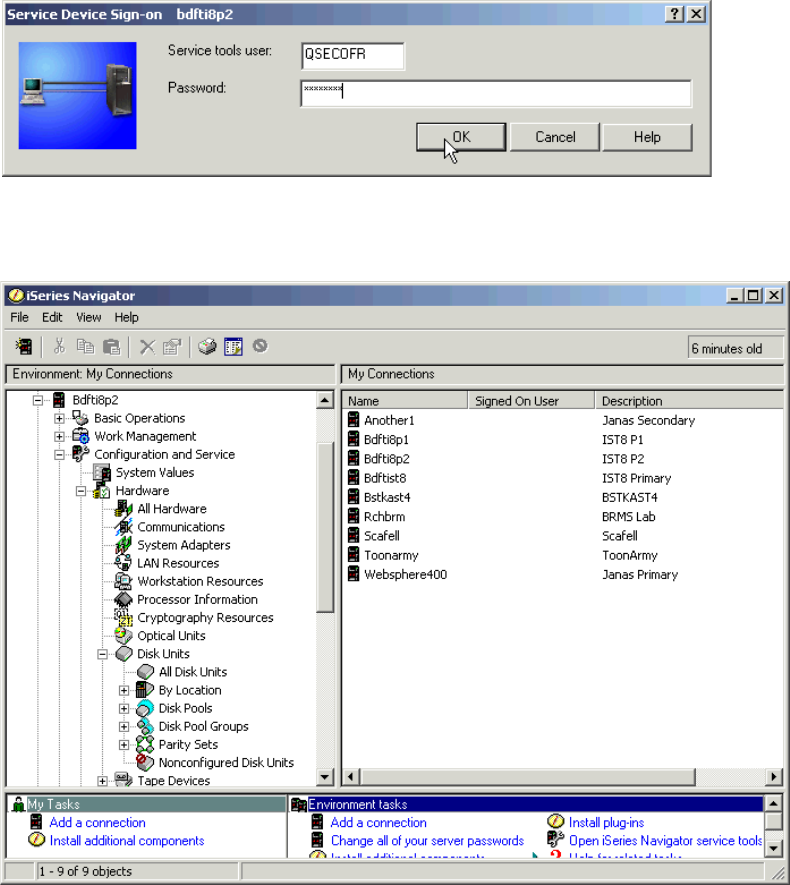Click the tree pane scroll up arrow
Screen dimensions: 790x885
point(324,400)
